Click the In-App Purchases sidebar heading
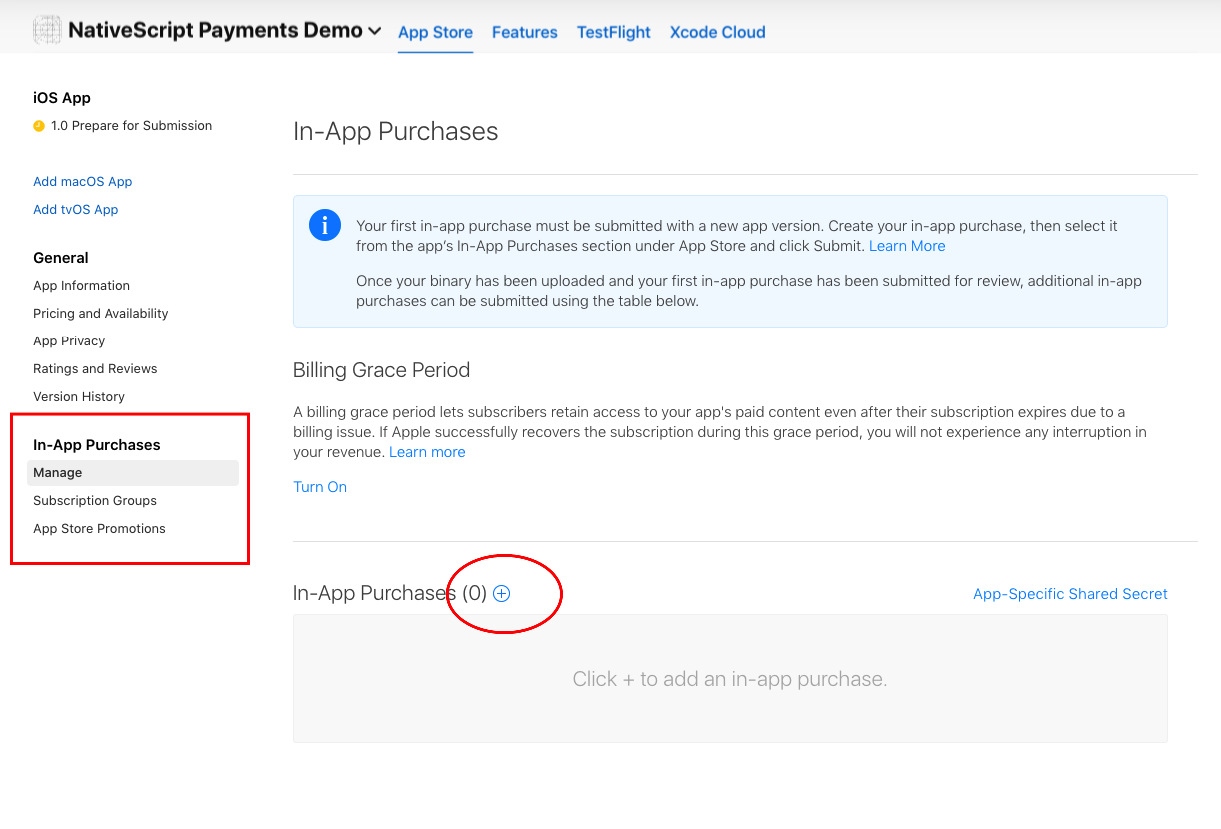This screenshot has width=1221, height=829. coord(97,445)
